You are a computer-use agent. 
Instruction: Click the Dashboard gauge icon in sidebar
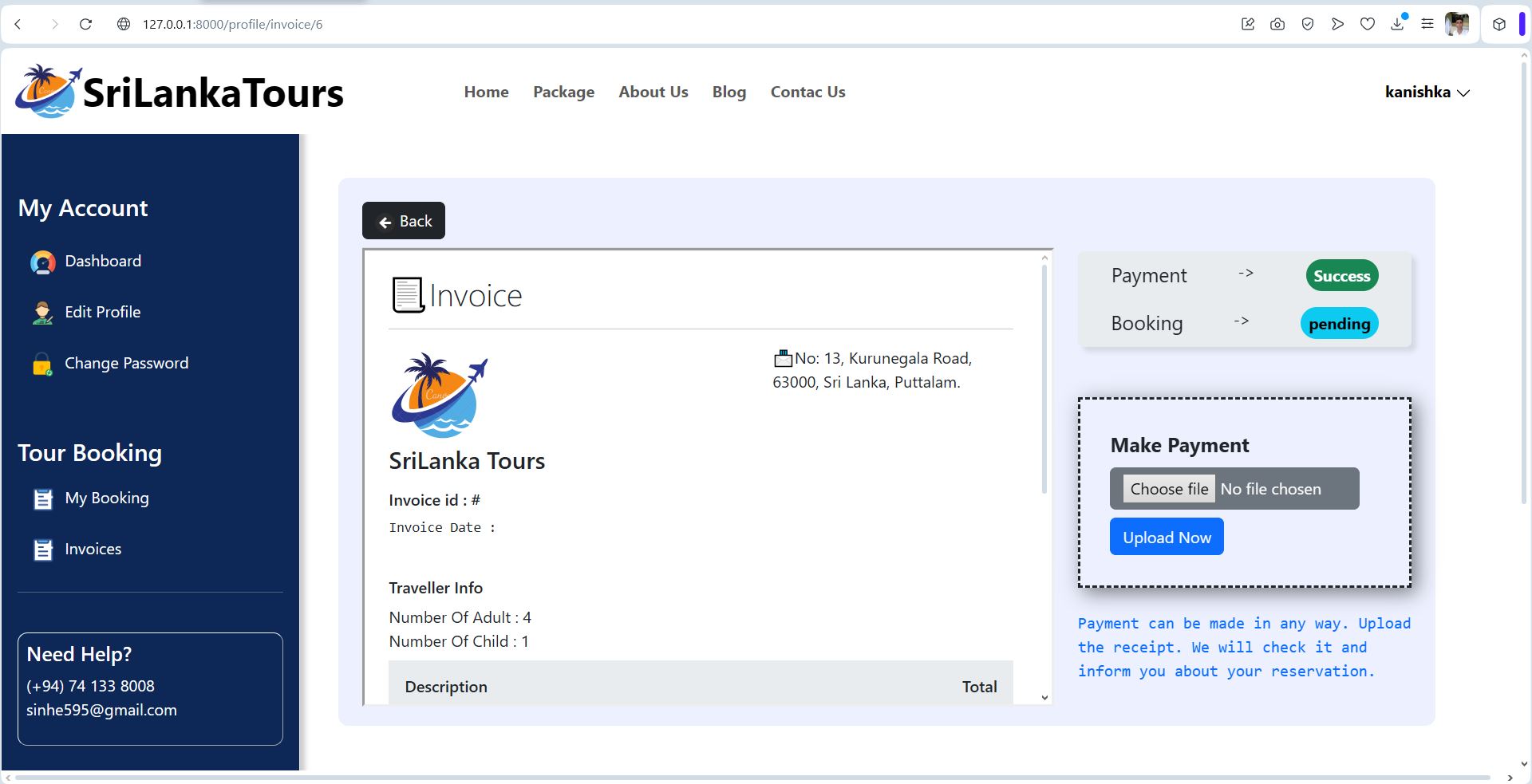click(43, 262)
